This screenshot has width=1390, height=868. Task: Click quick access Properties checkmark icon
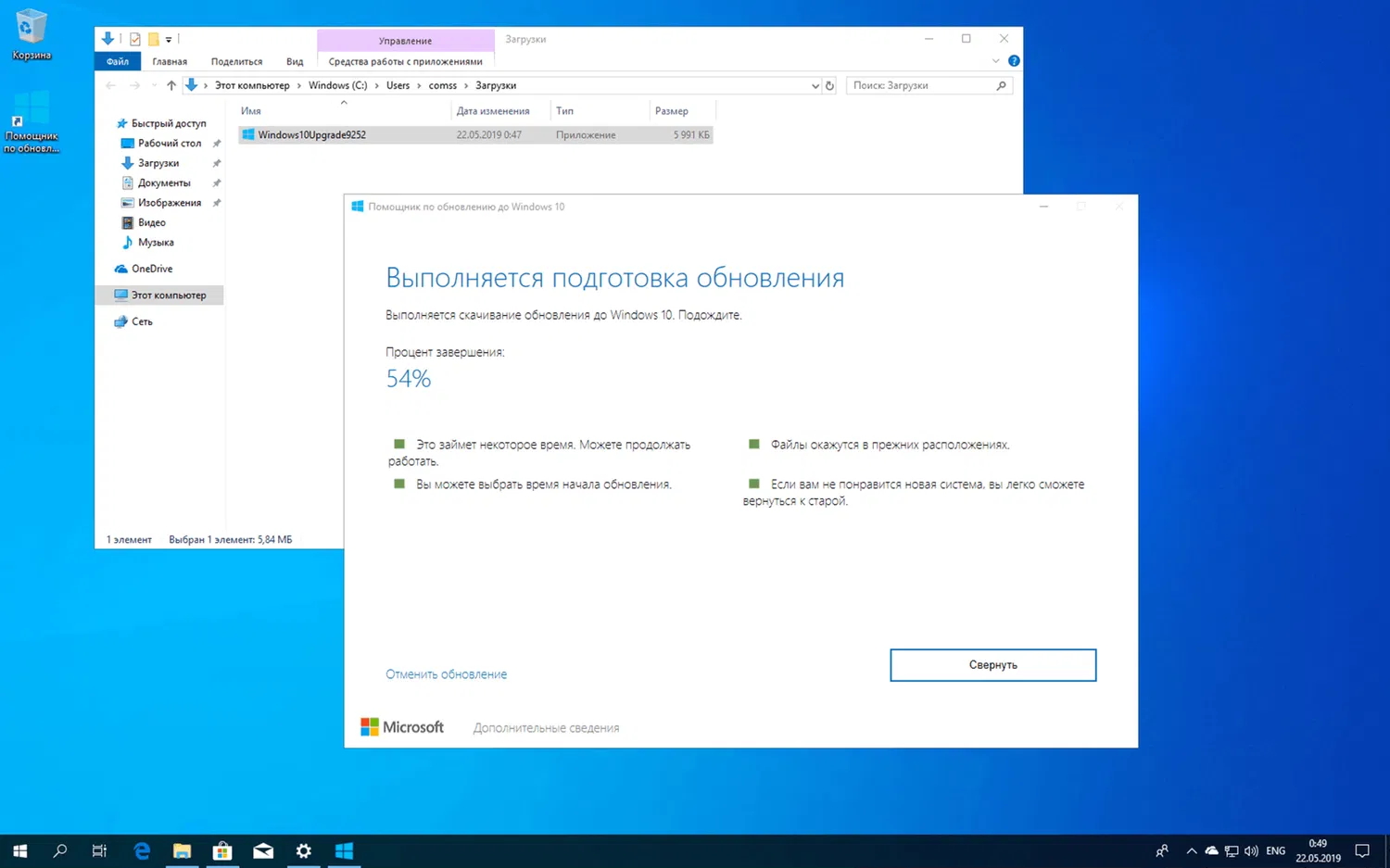tap(135, 39)
